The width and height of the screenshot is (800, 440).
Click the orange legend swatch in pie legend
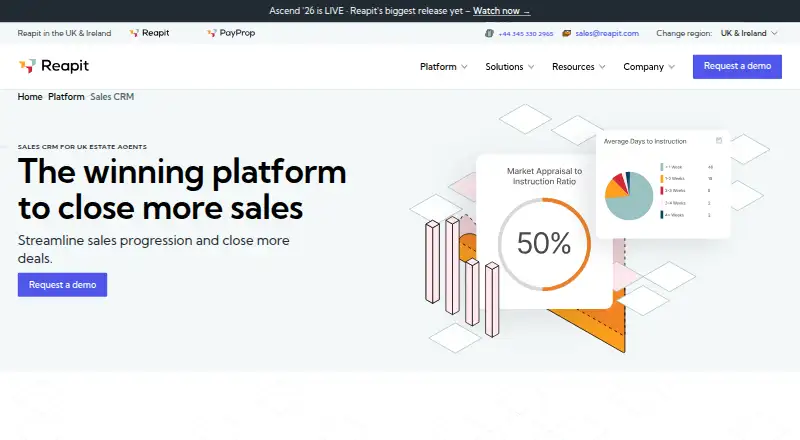[662, 179]
